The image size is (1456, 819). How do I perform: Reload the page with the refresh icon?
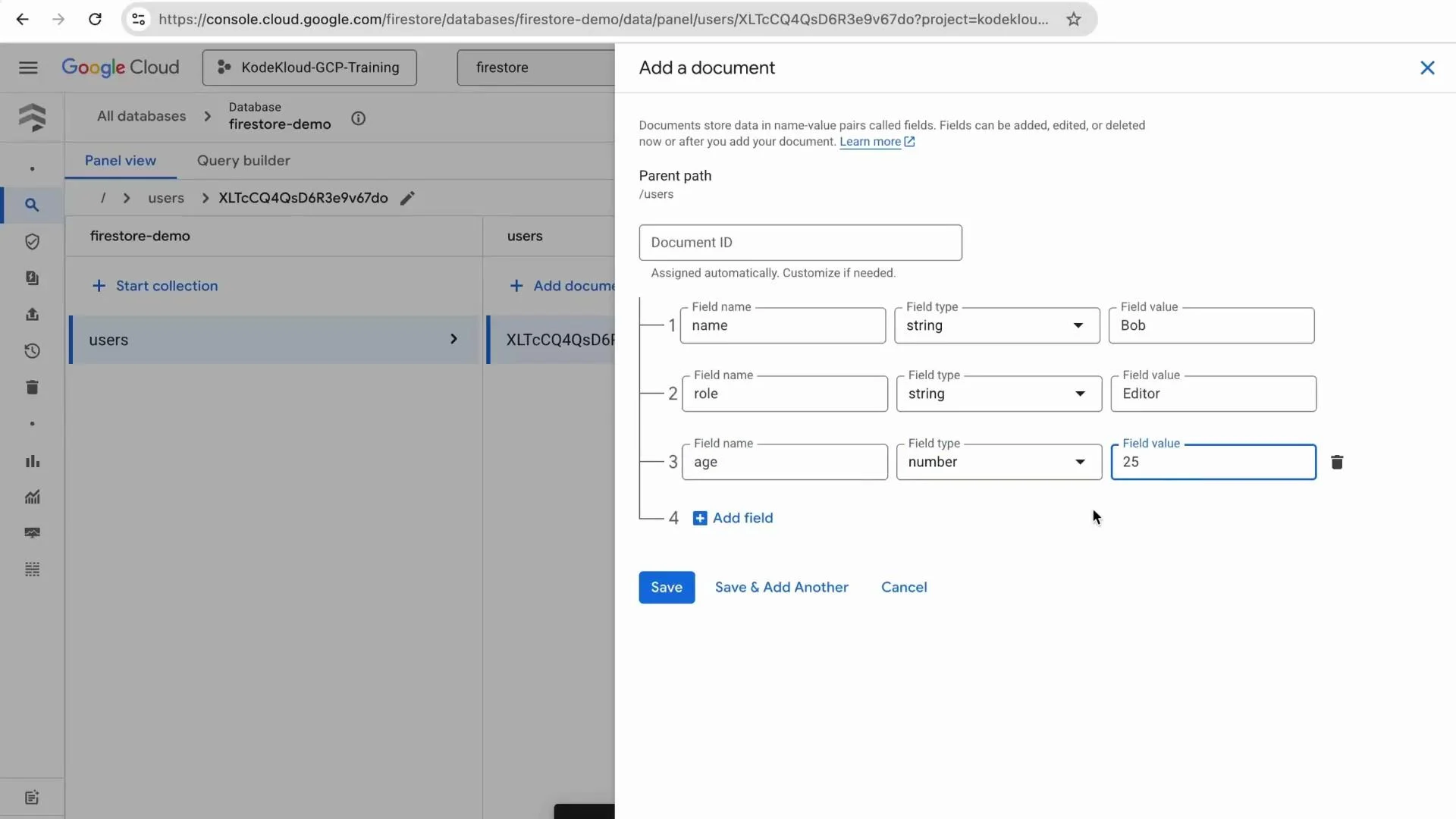tap(95, 19)
